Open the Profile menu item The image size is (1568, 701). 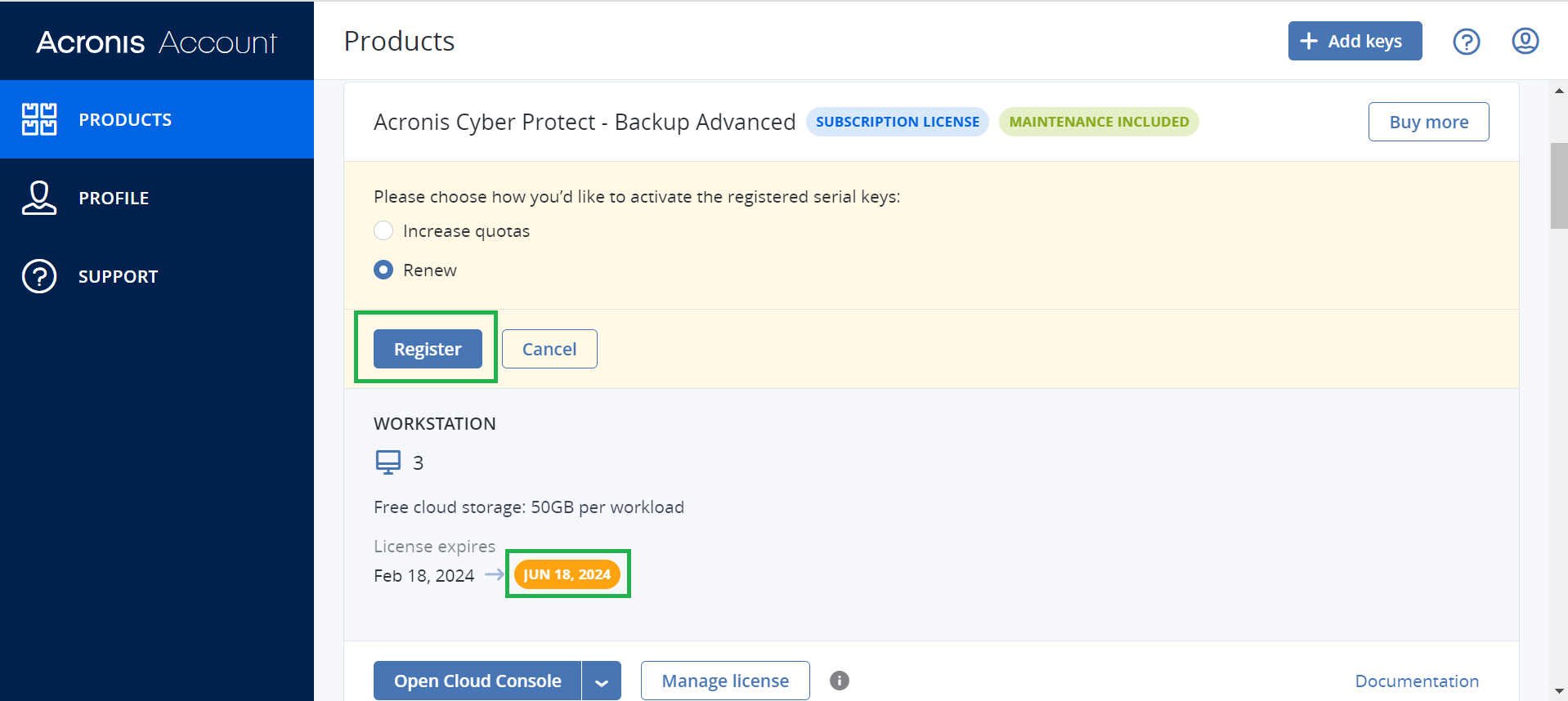pyautogui.click(x=114, y=198)
